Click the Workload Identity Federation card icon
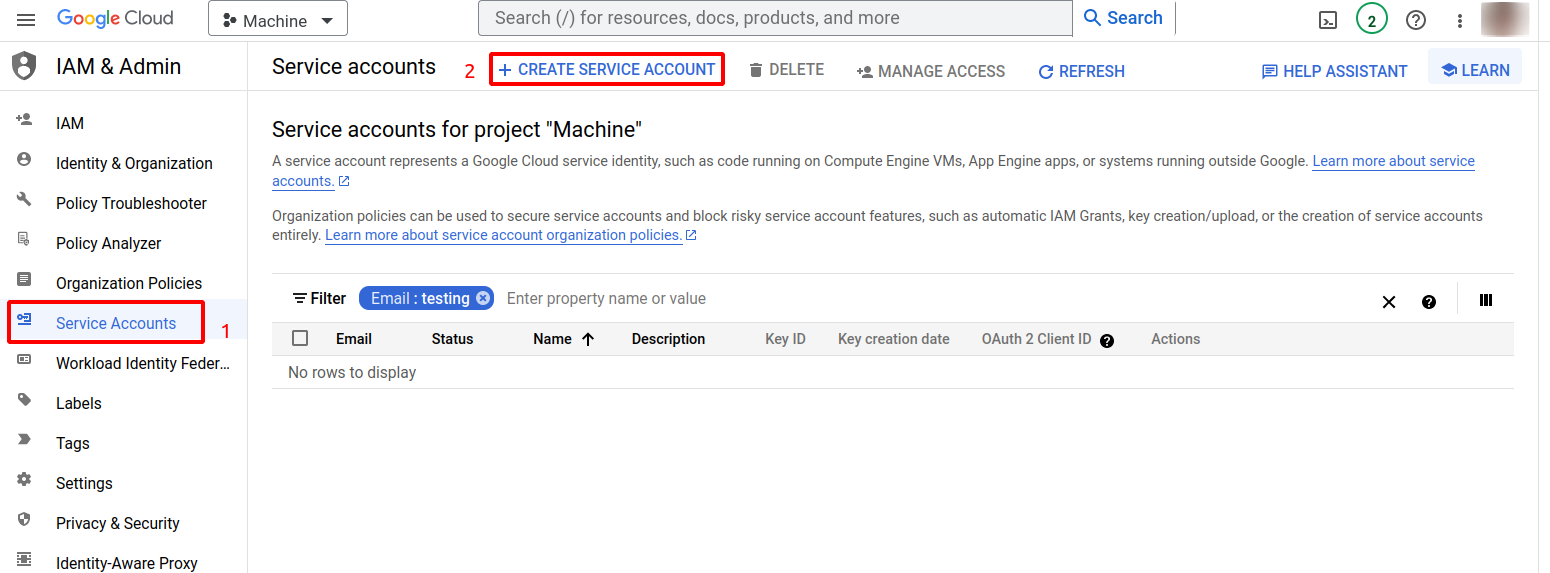Screen dimensions: 1550x573 click(24, 359)
